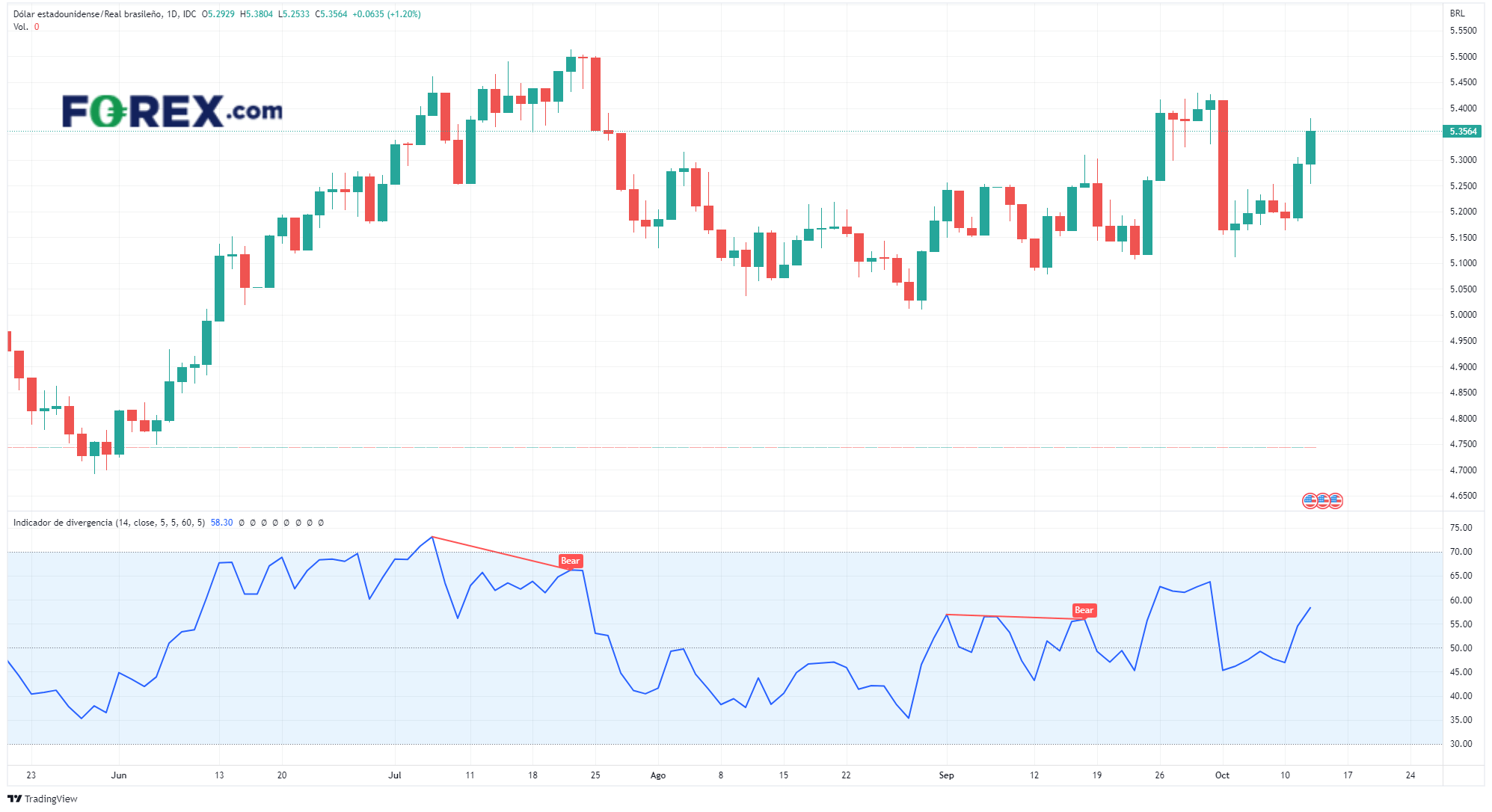
Task: Click the high value H5.3804
Action: click(257, 14)
